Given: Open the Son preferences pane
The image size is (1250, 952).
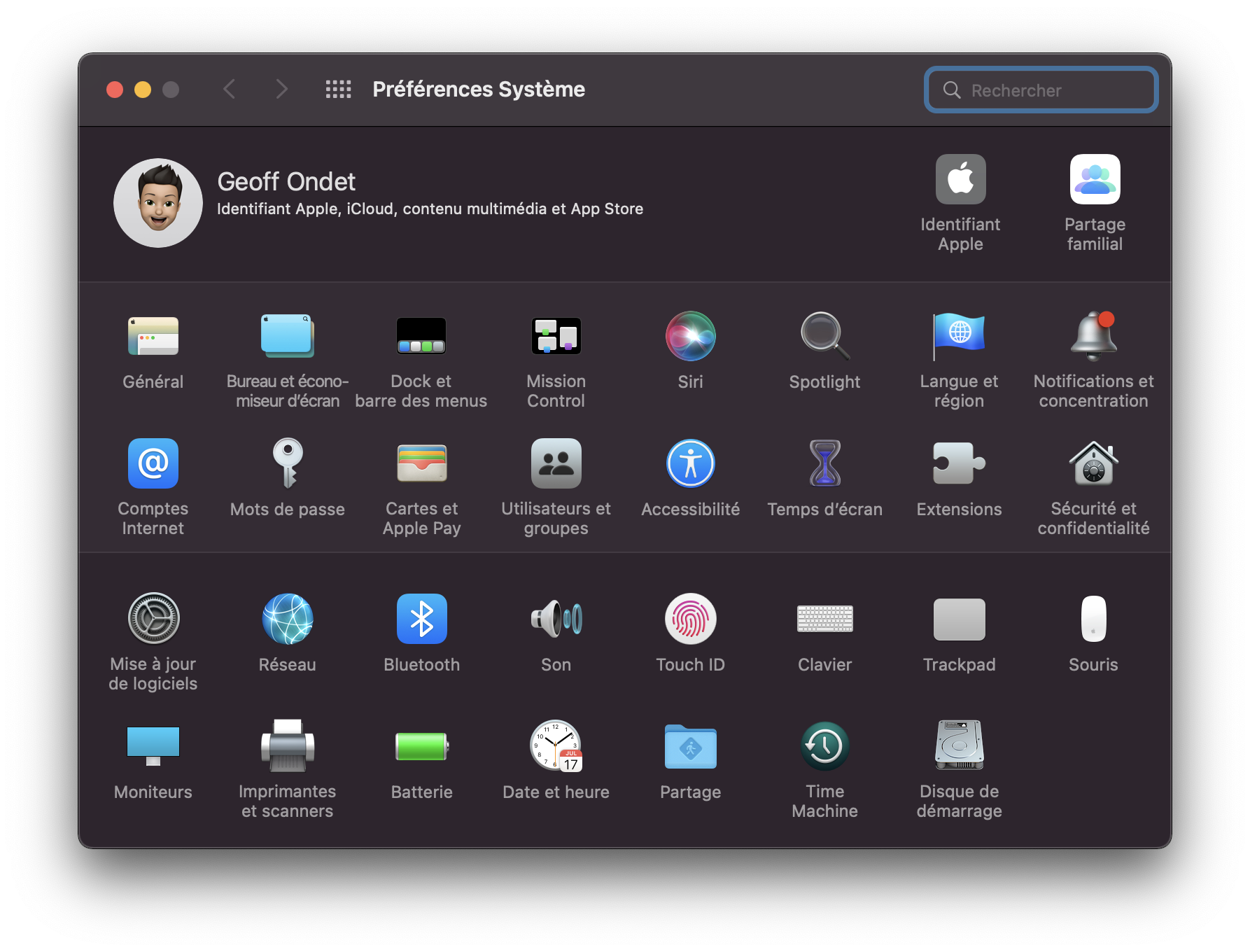Looking at the screenshot, I should click(556, 619).
